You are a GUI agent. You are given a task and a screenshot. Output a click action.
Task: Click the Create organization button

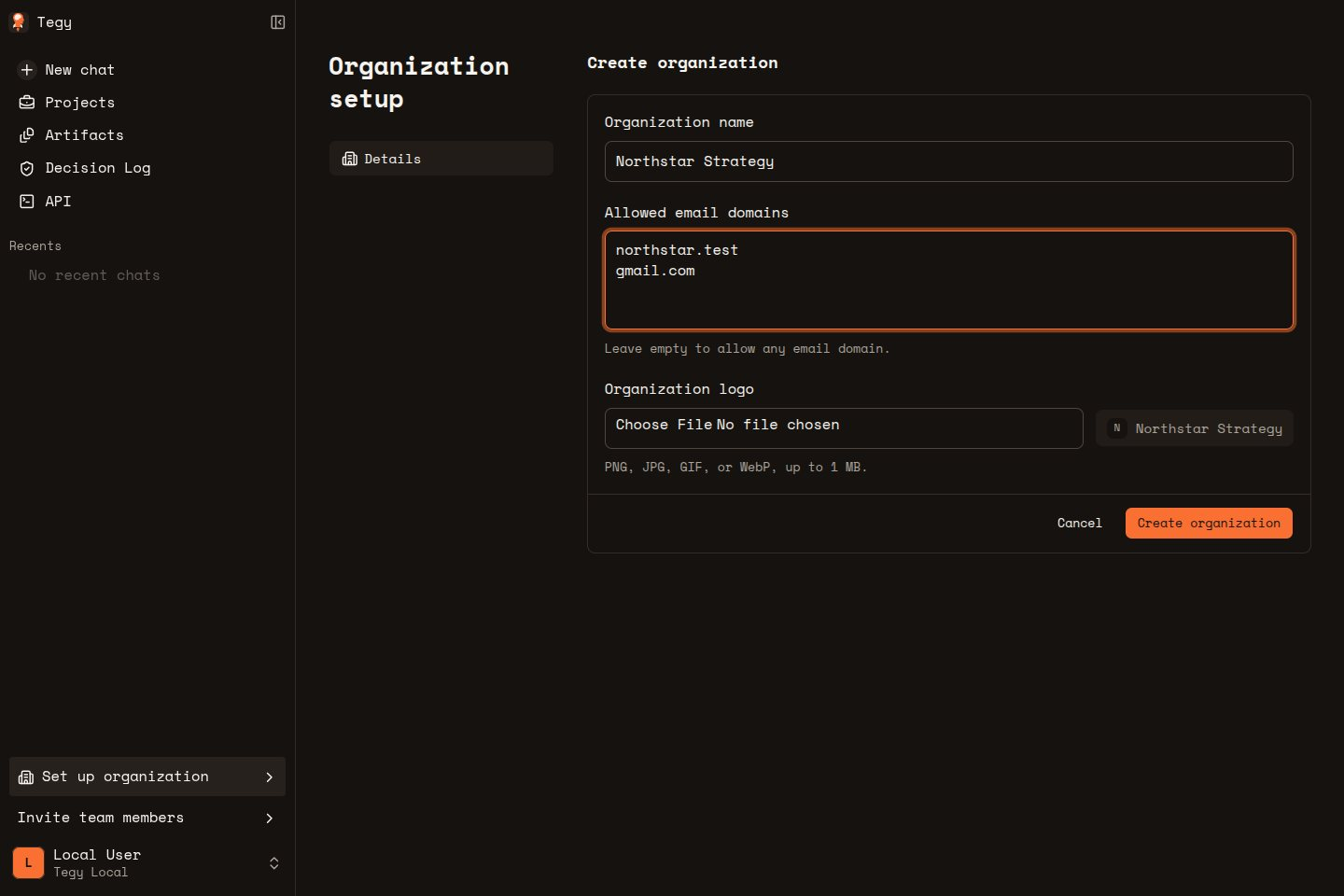1209,524
